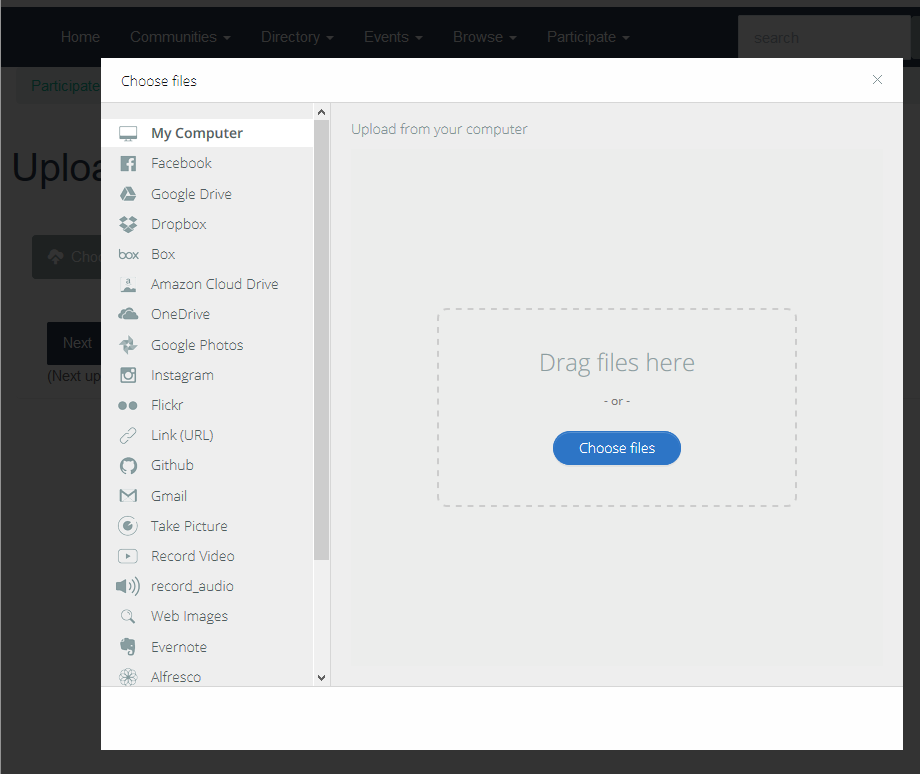The image size is (920, 774).
Task: Click the Drag files here drop zone
Action: [617, 407]
